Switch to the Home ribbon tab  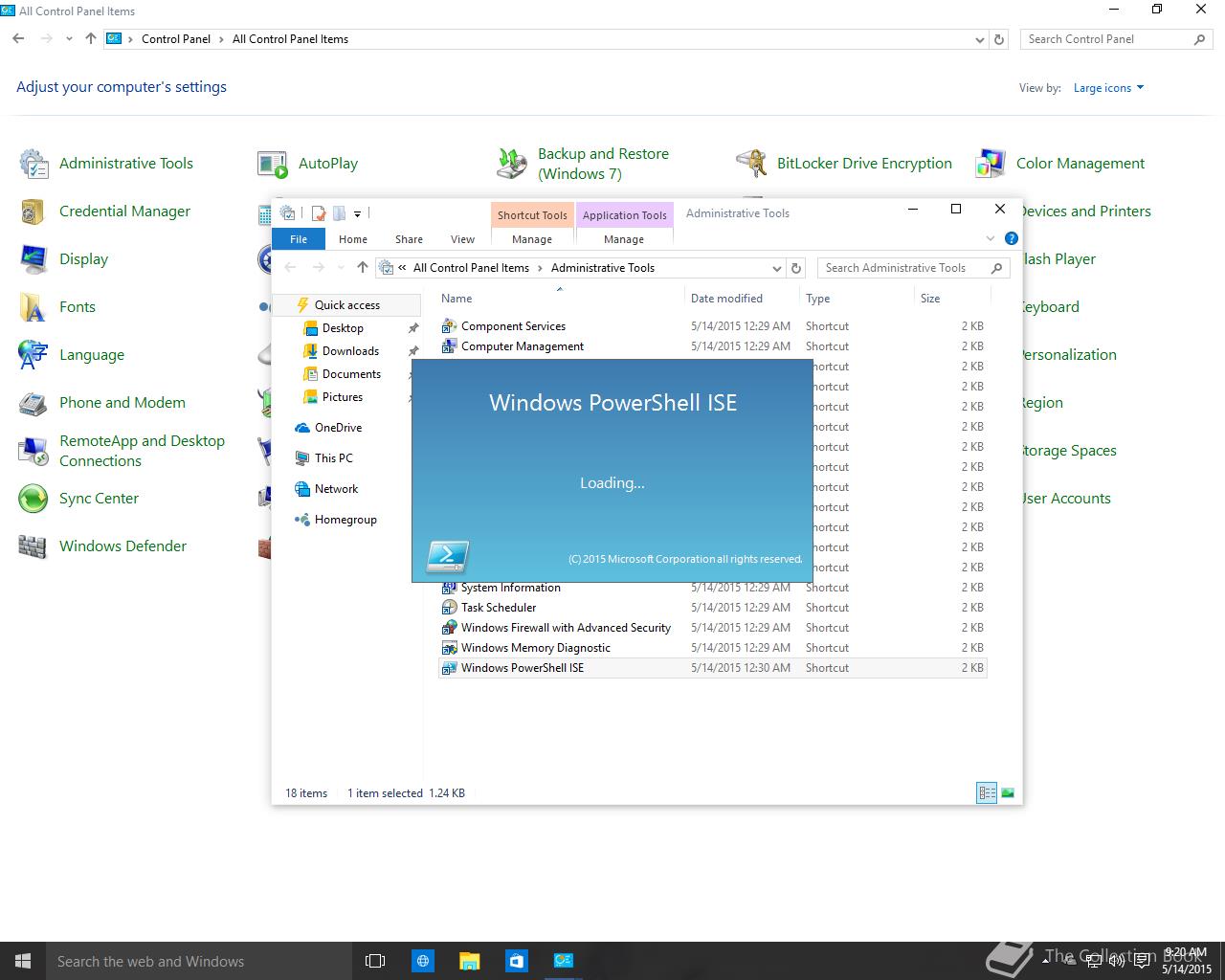coord(352,239)
